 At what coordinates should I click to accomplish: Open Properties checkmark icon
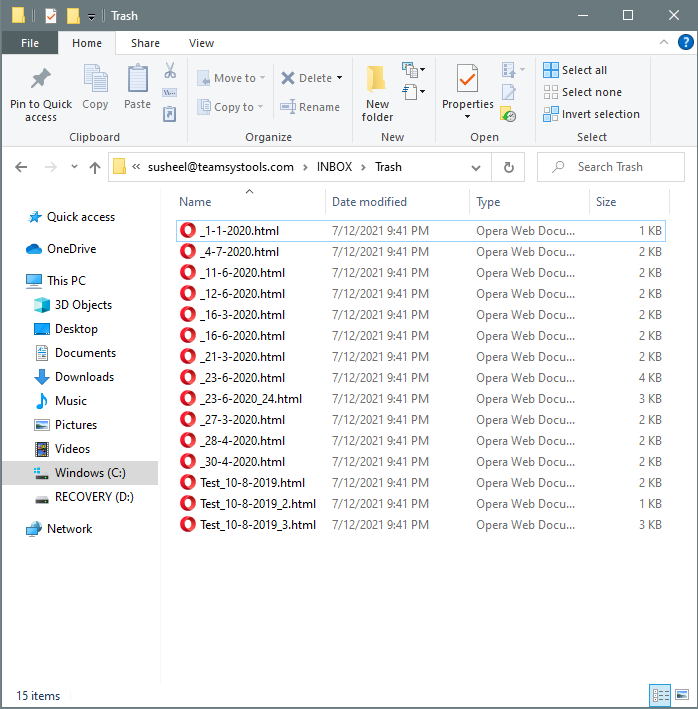[x=467, y=78]
